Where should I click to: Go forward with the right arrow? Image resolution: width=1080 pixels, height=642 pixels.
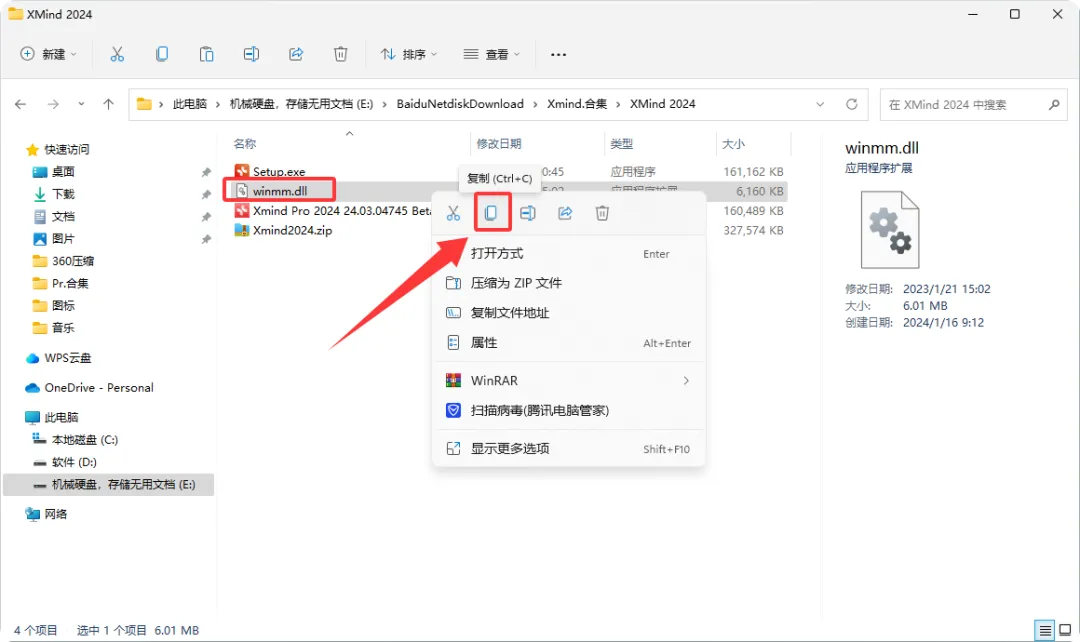(x=53, y=104)
